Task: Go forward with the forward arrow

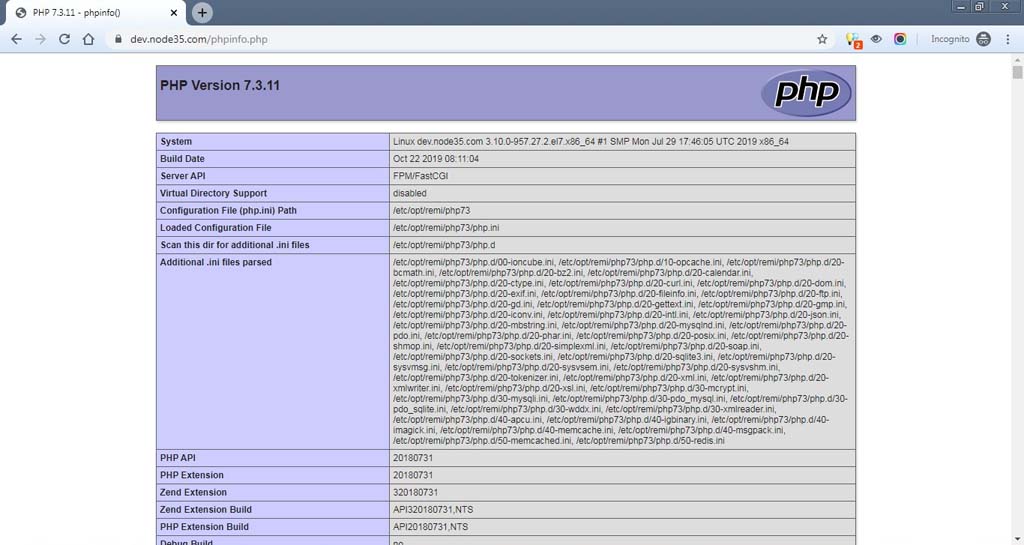Action: [40, 39]
